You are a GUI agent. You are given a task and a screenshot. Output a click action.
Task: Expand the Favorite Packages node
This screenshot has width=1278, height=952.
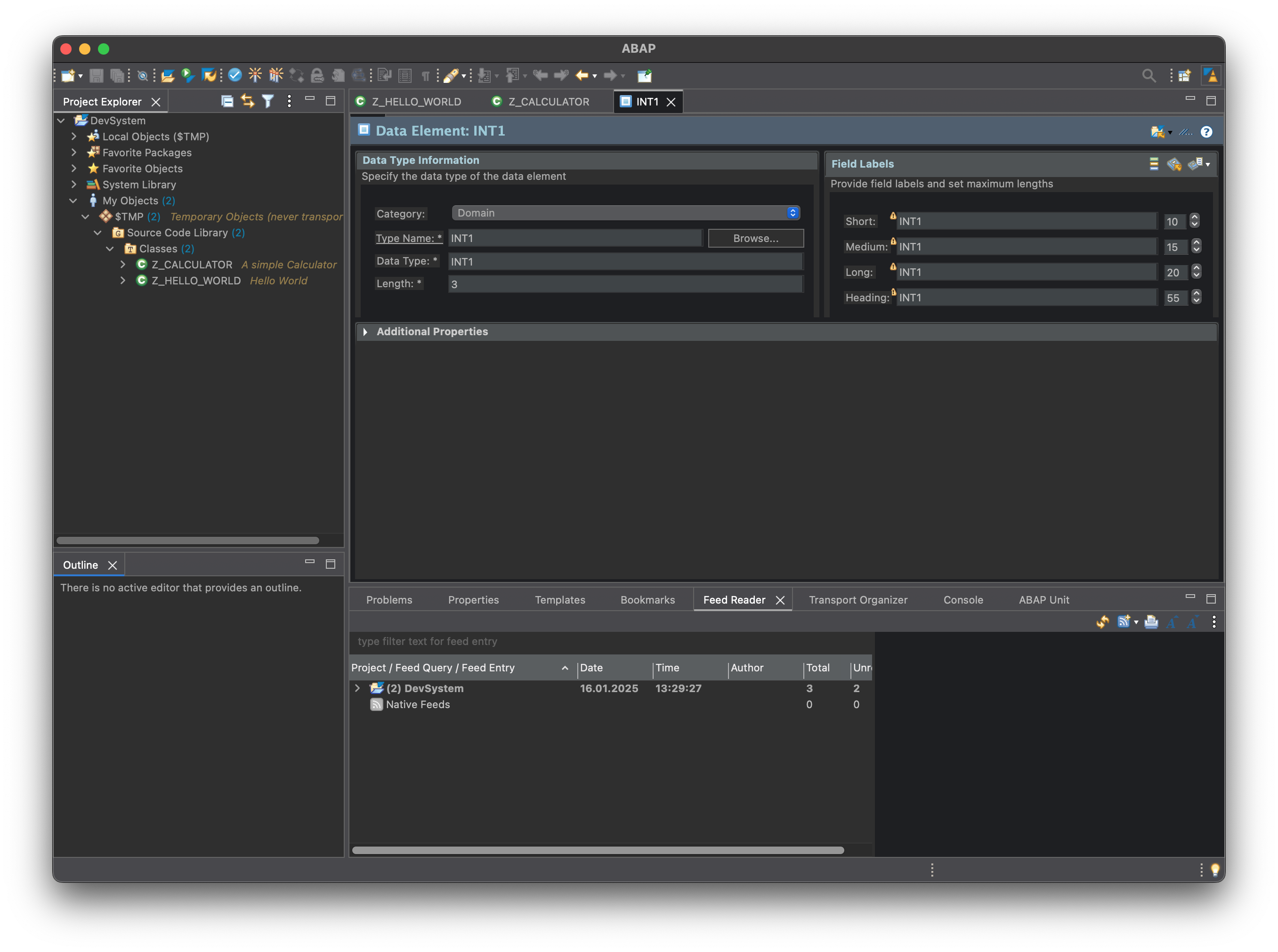coord(74,153)
